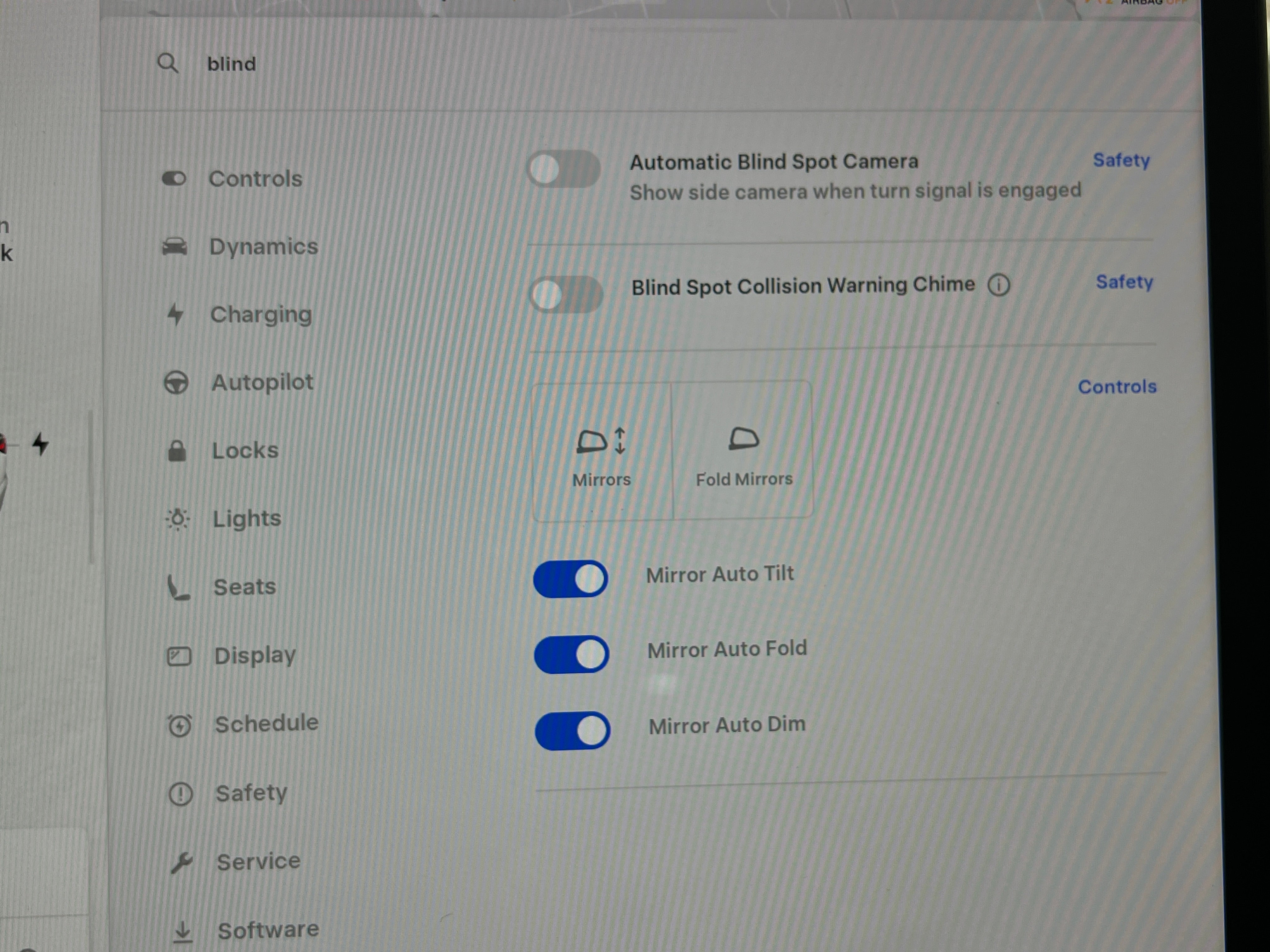Click the Dynamics car icon
Screen dimensions: 1270x952
(174, 247)
